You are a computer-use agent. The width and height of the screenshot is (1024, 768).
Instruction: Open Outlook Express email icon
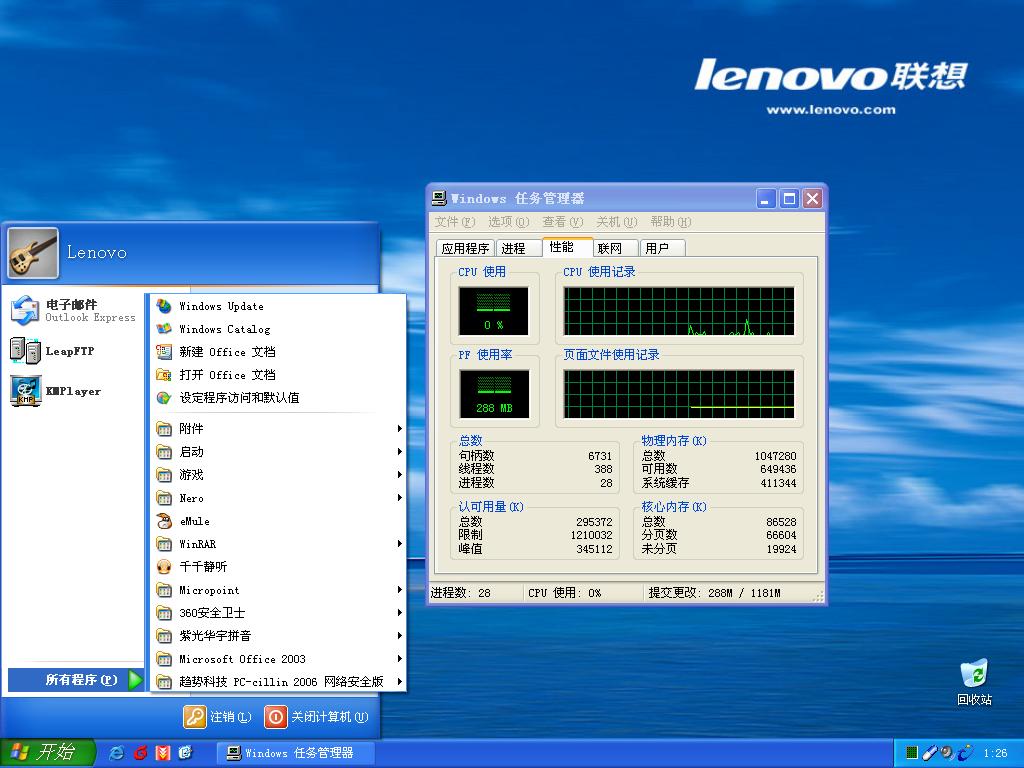[25, 310]
